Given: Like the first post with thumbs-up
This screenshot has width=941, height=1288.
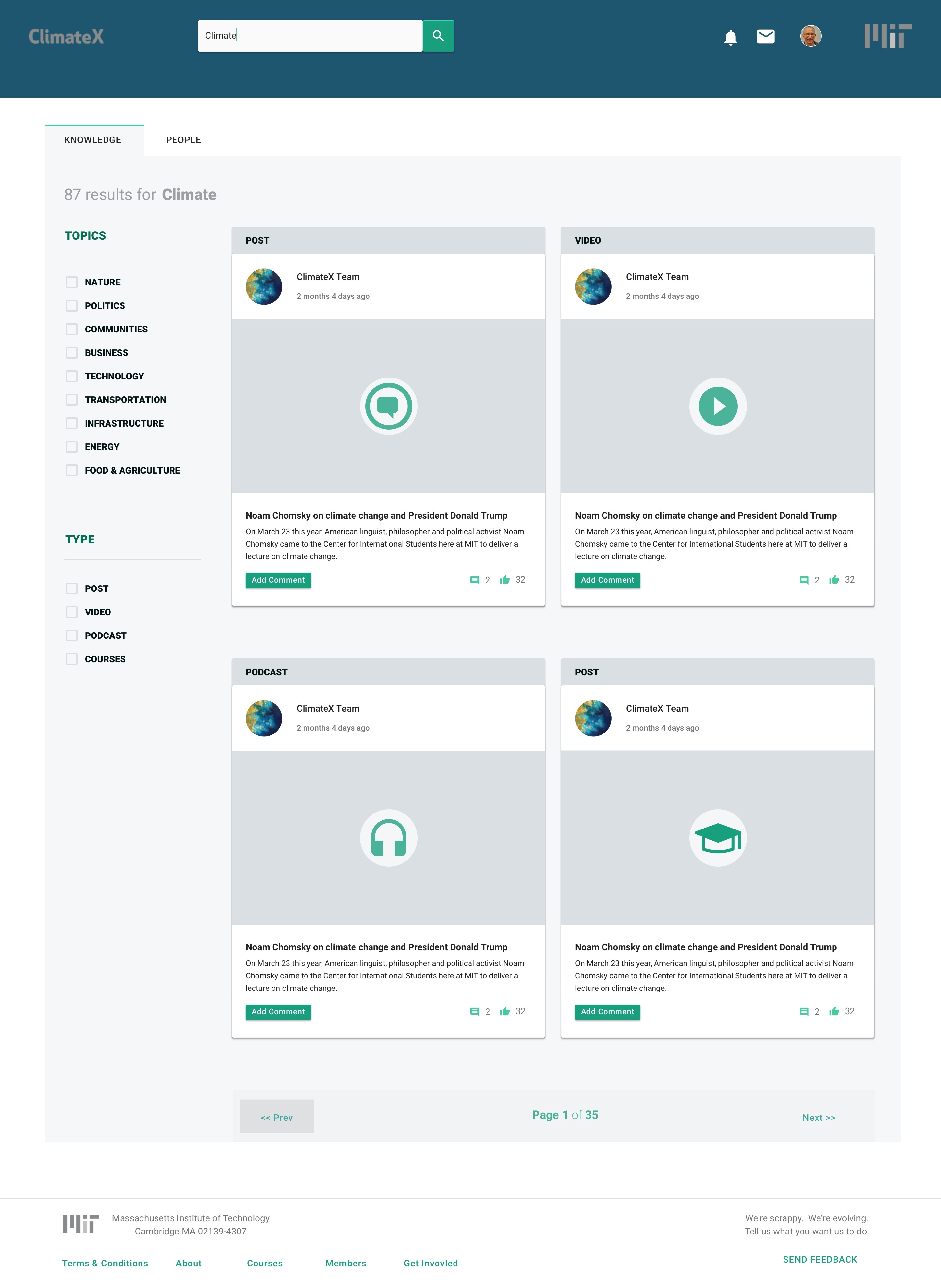Looking at the screenshot, I should (505, 580).
